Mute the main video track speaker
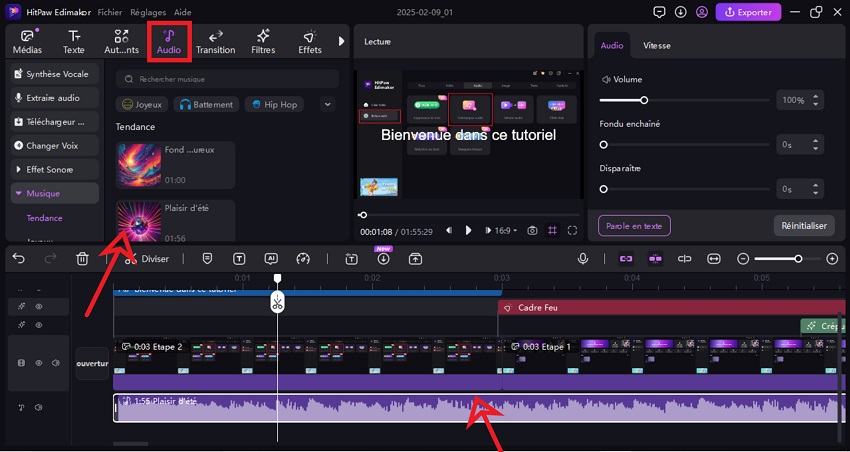This screenshot has width=850, height=452. point(56,363)
